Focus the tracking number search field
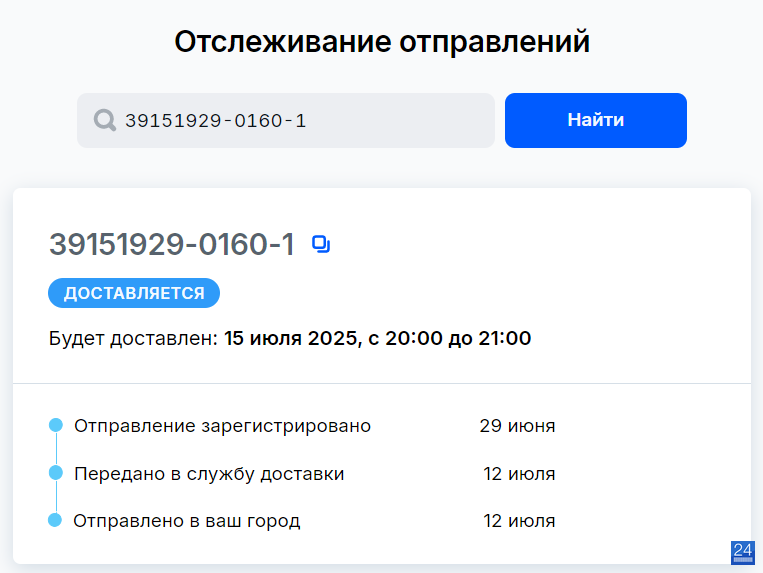763x573 pixels. [286, 120]
